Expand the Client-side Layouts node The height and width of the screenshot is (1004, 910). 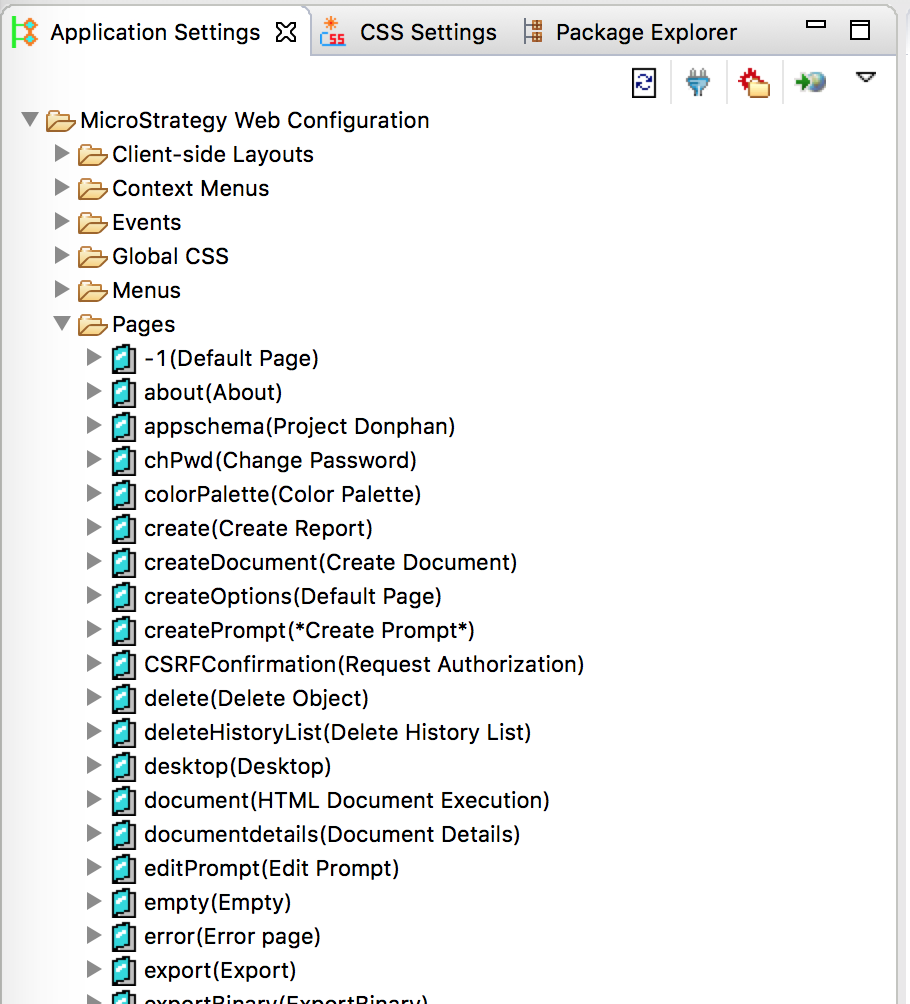click(62, 154)
